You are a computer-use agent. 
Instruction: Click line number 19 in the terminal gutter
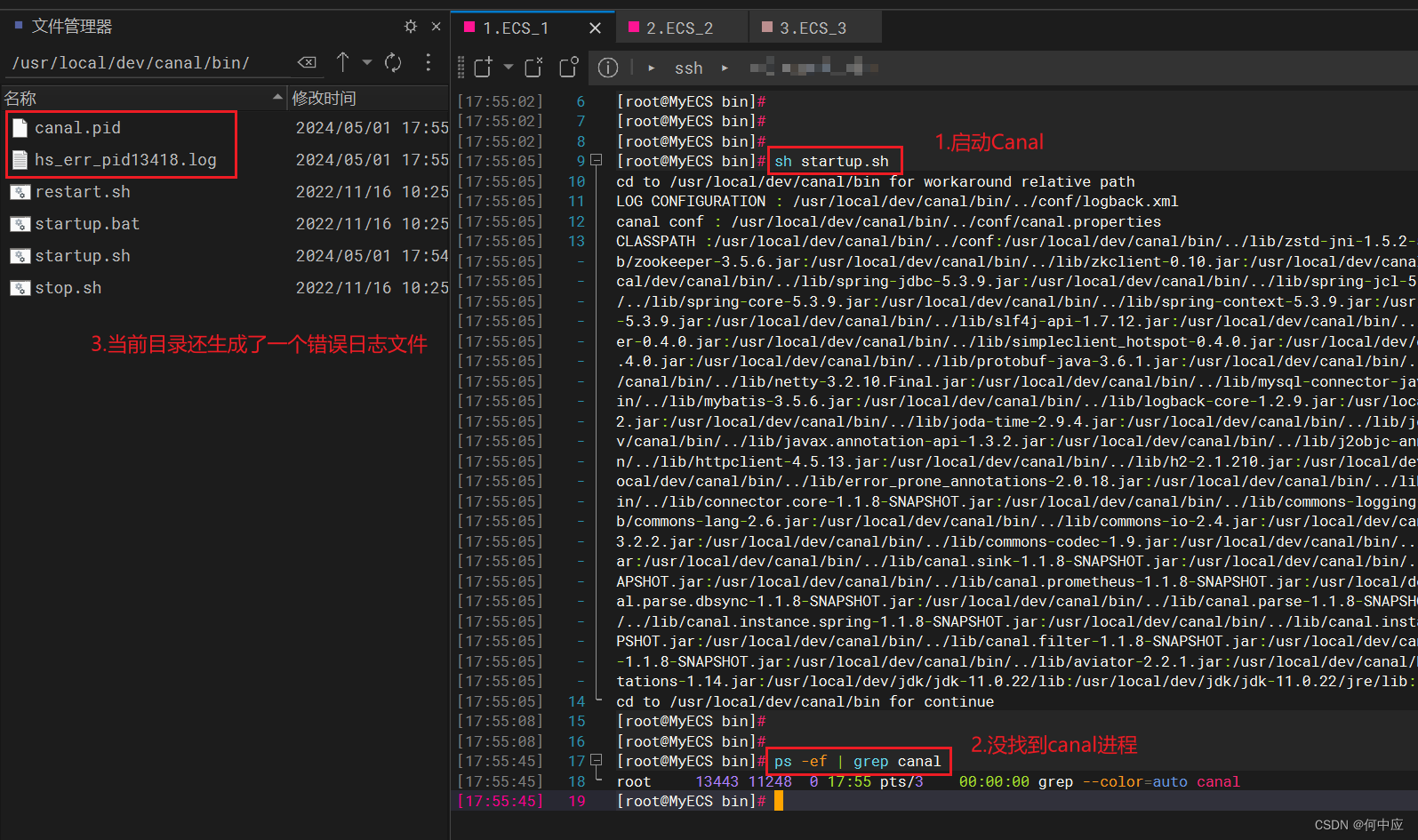pyautogui.click(x=577, y=802)
